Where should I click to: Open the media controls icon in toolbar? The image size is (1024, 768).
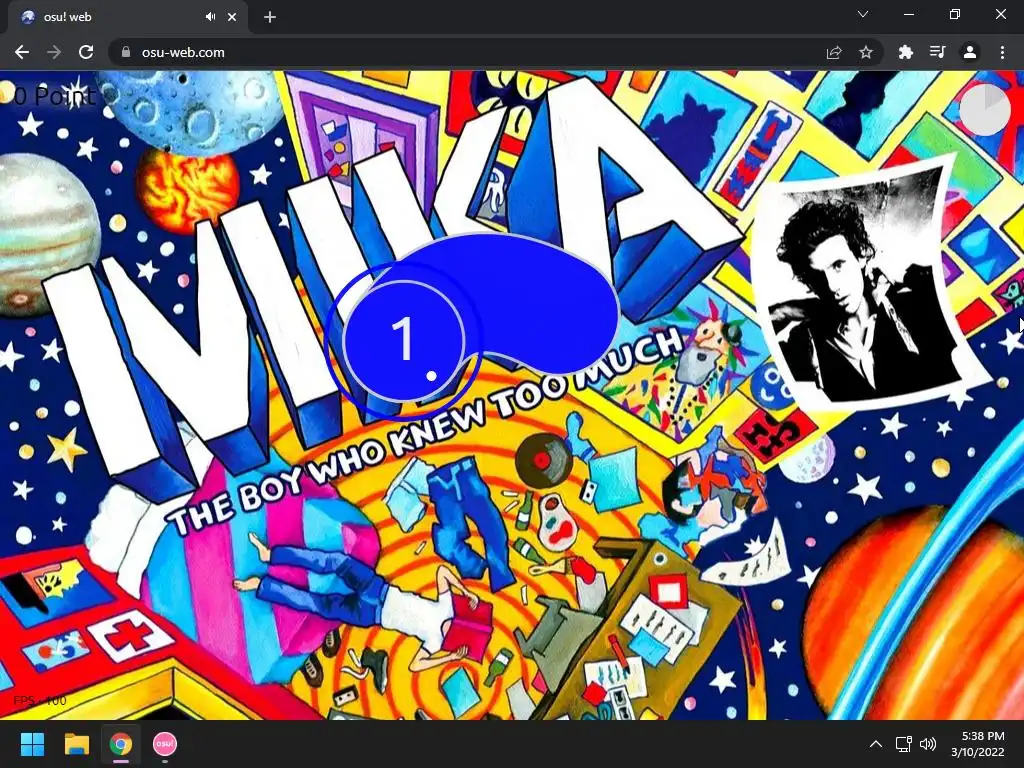(x=938, y=52)
